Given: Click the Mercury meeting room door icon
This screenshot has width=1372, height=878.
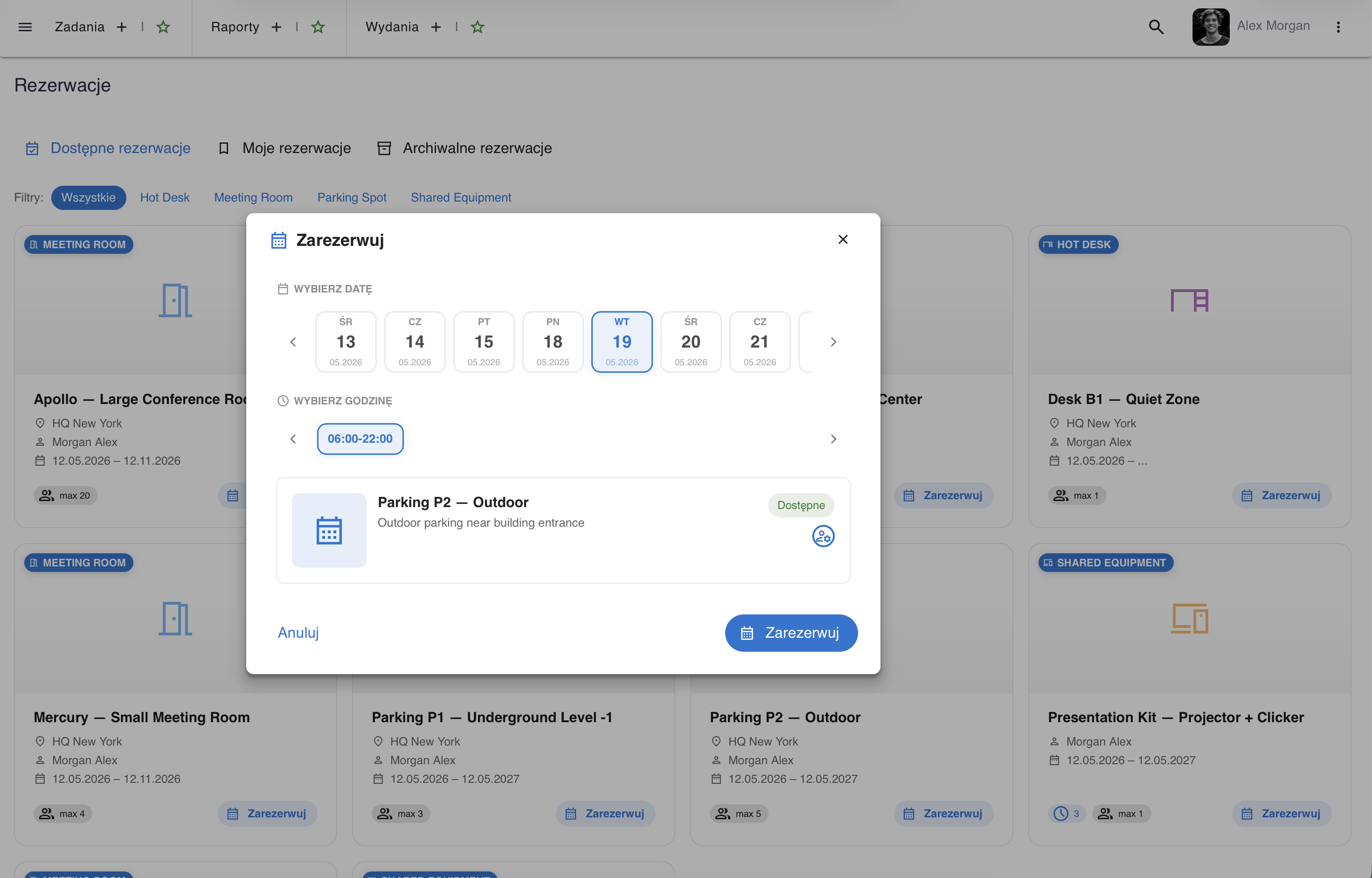Looking at the screenshot, I should [x=175, y=619].
